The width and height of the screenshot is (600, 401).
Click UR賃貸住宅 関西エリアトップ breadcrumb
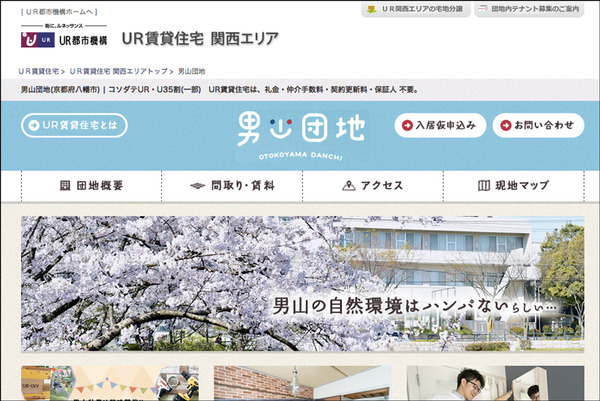click(119, 71)
